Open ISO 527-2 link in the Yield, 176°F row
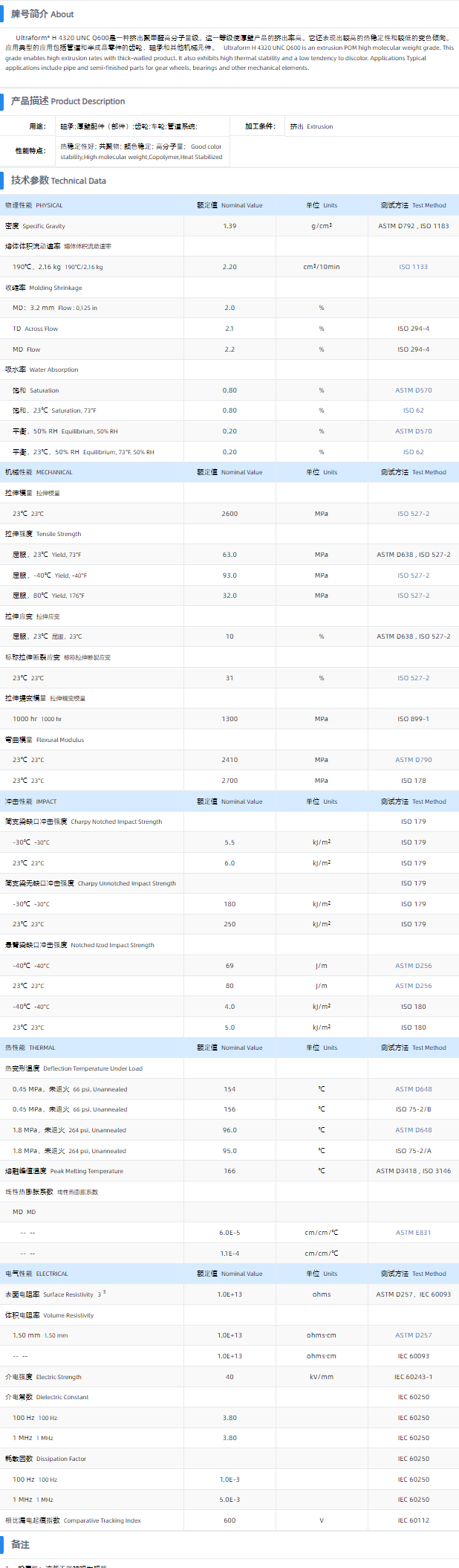This screenshot has width=459, height=1568. click(413, 596)
